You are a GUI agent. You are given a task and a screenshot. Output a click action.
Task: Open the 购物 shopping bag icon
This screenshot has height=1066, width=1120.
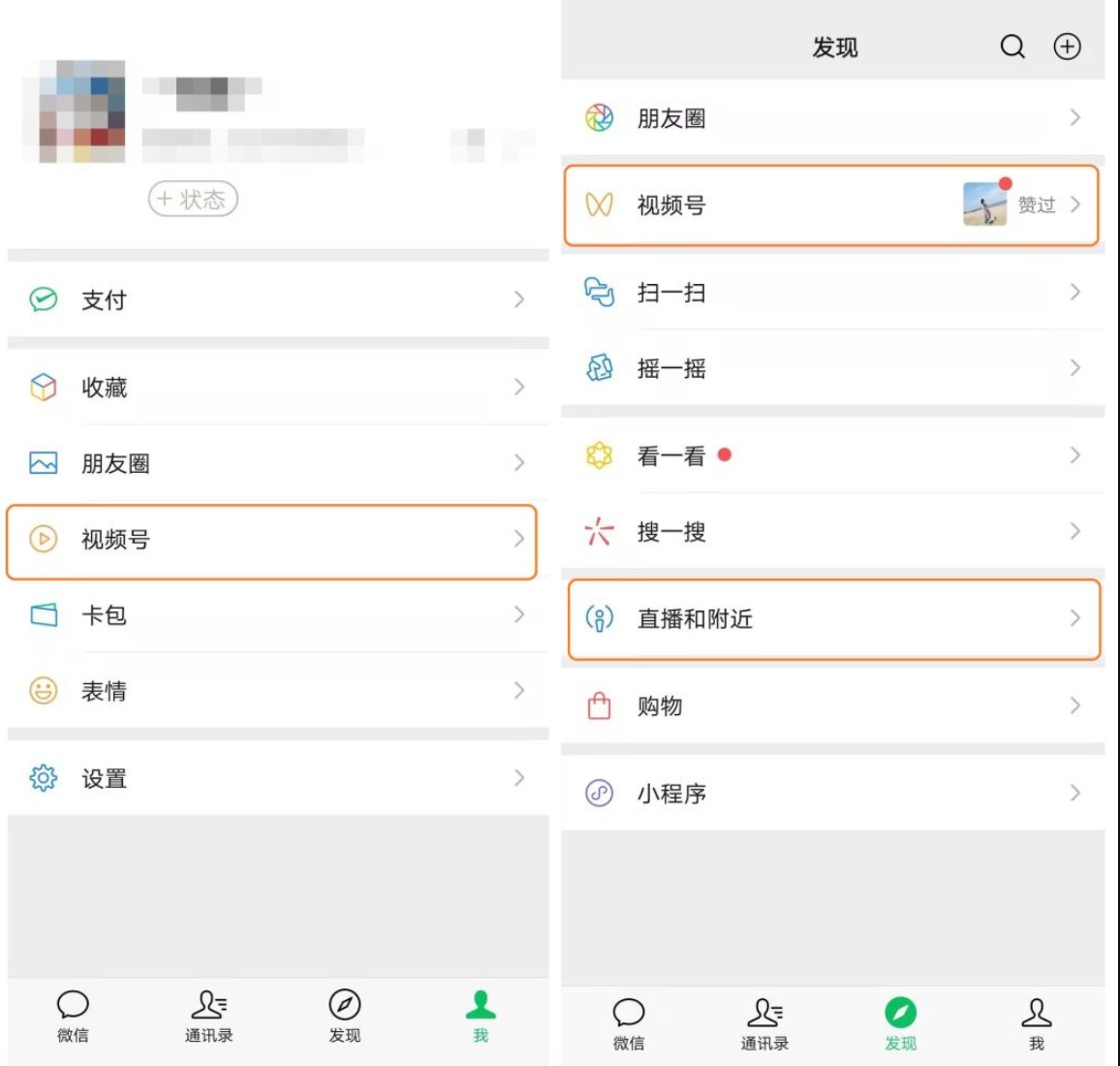tap(599, 705)
